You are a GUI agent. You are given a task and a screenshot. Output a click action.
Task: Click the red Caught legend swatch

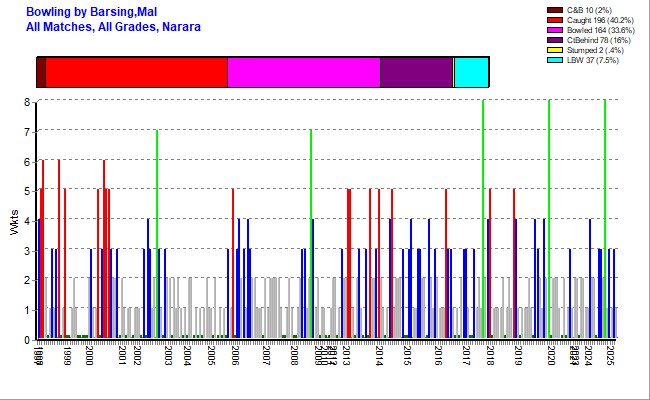pos(554,20)
